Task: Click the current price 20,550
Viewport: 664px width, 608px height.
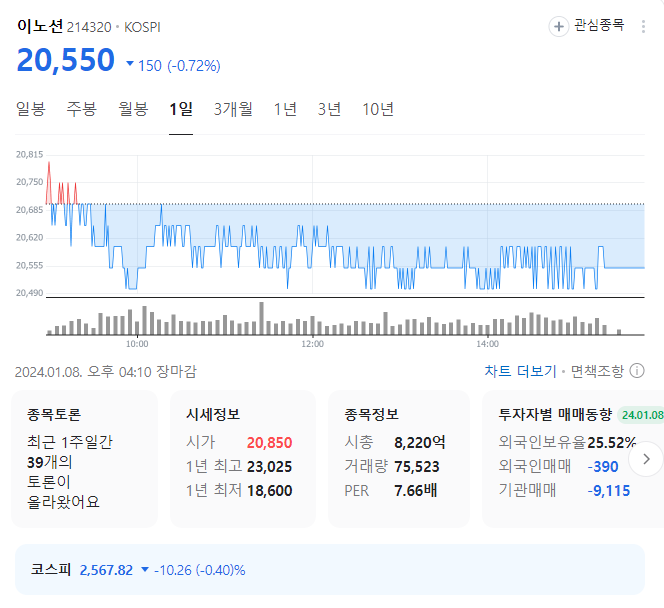Action: (x=66, y=60)
